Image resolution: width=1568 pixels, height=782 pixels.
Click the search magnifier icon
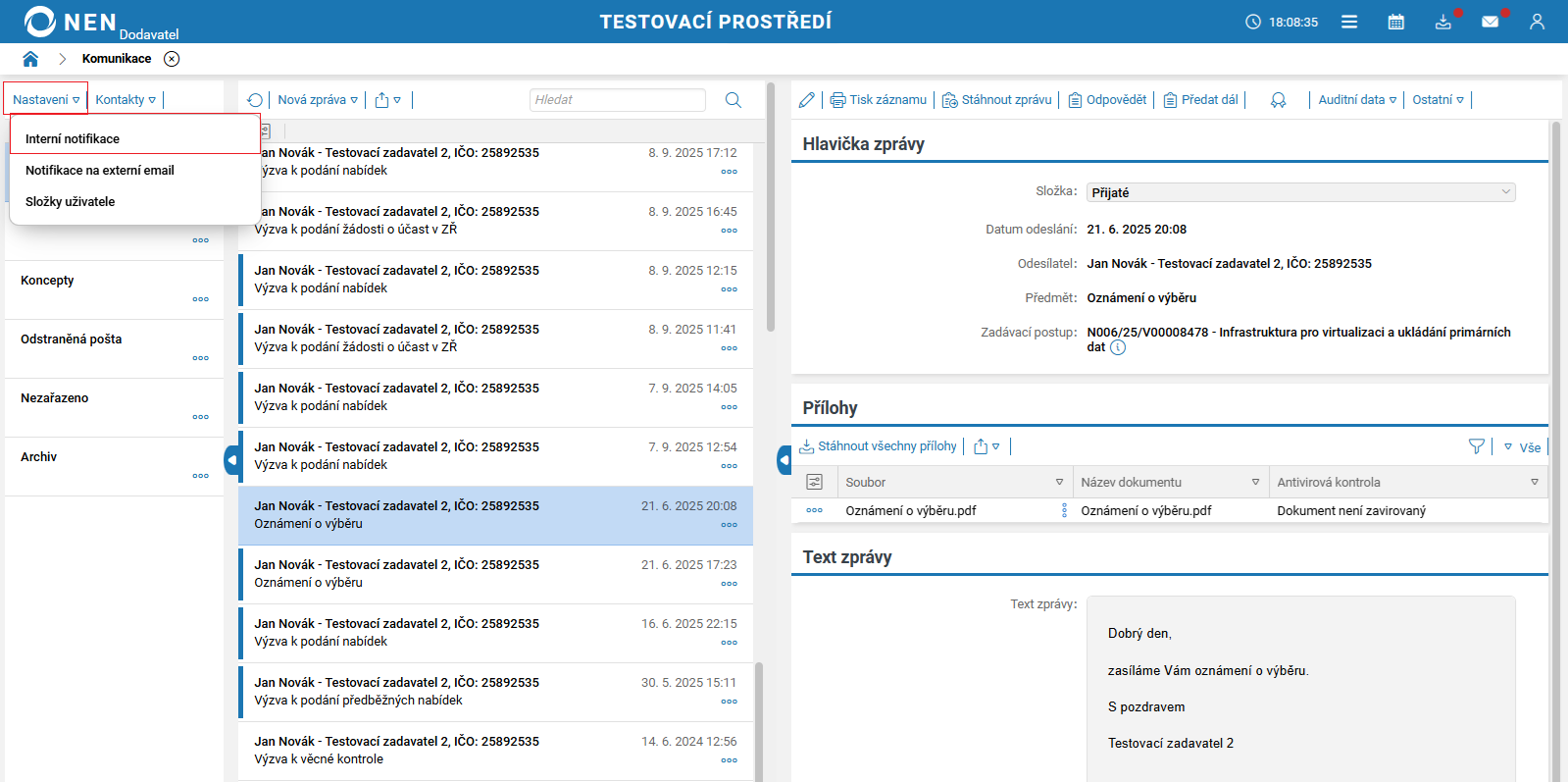733,100
